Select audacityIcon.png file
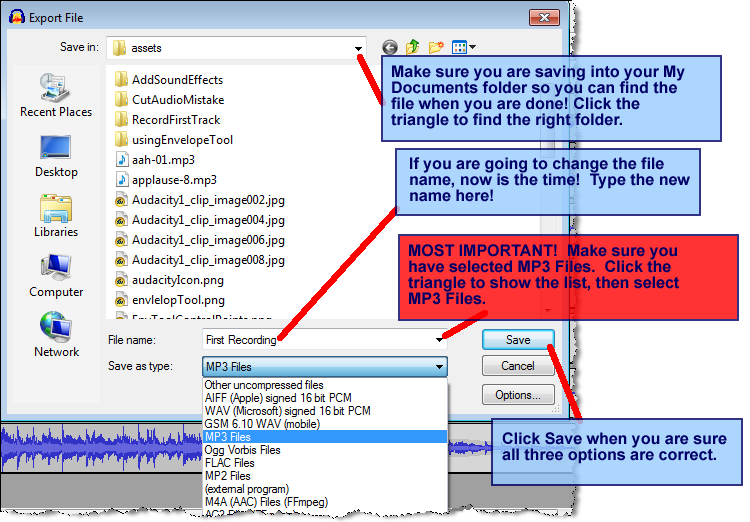This screenshot has height=522, width=750. pyautogui.click(x=170, y=280)
